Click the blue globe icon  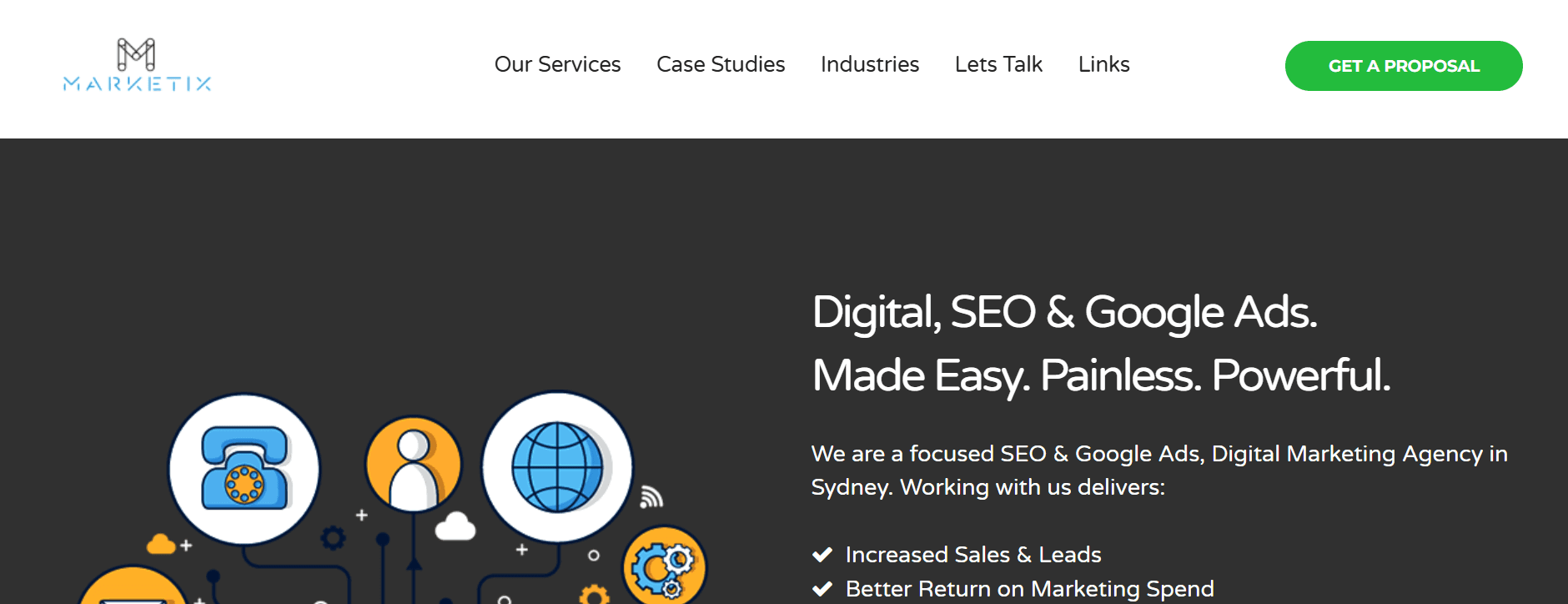(x=556, y=468)
